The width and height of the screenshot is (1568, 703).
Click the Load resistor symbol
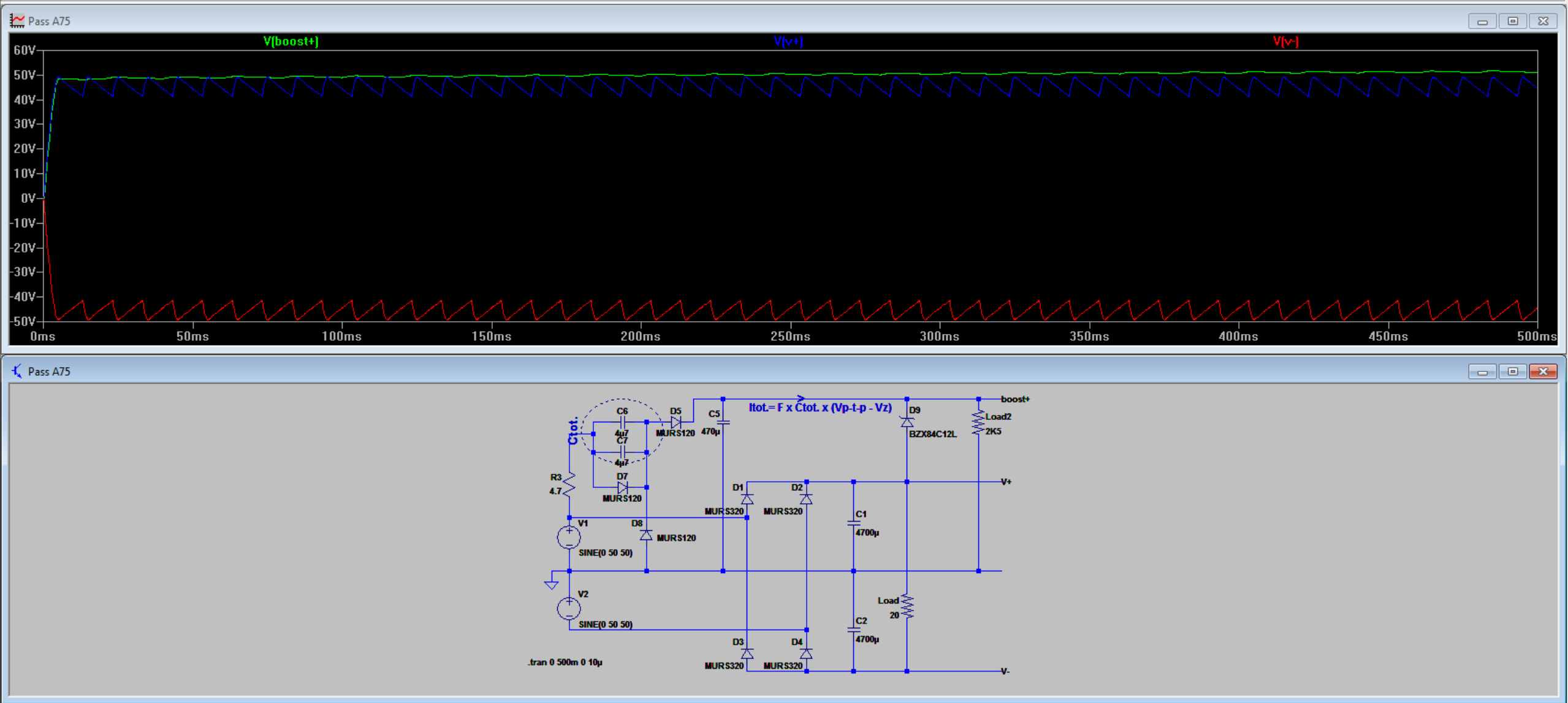[x=907, y=607]
